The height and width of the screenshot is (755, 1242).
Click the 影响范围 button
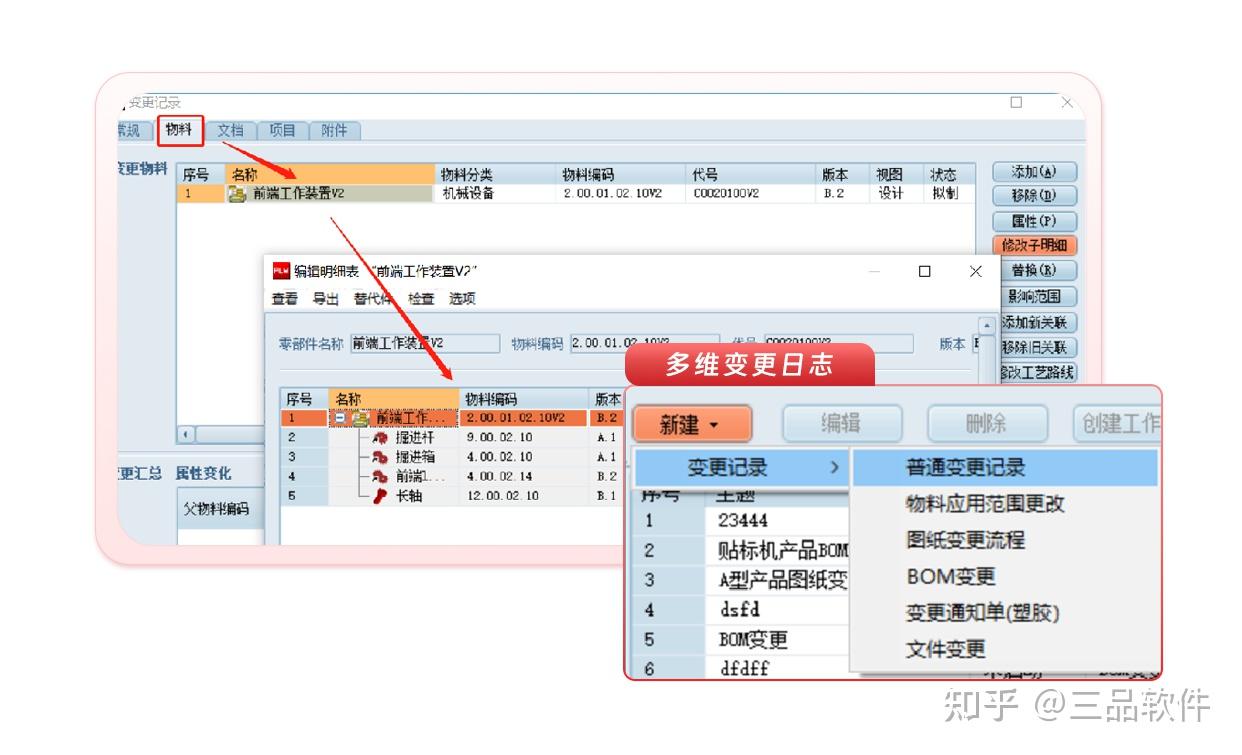1035,296
